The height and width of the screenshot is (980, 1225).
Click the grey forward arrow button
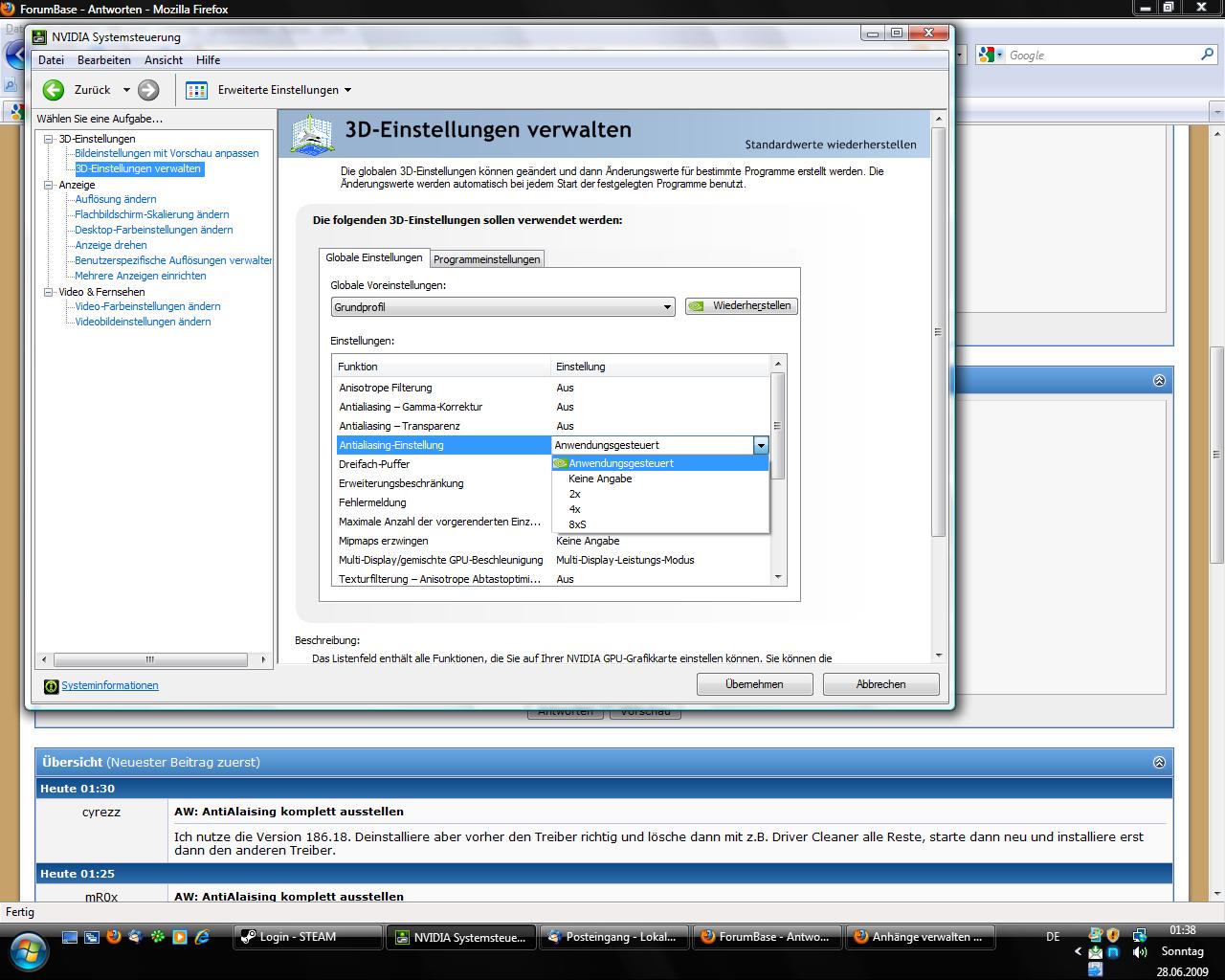coord(148,90)
